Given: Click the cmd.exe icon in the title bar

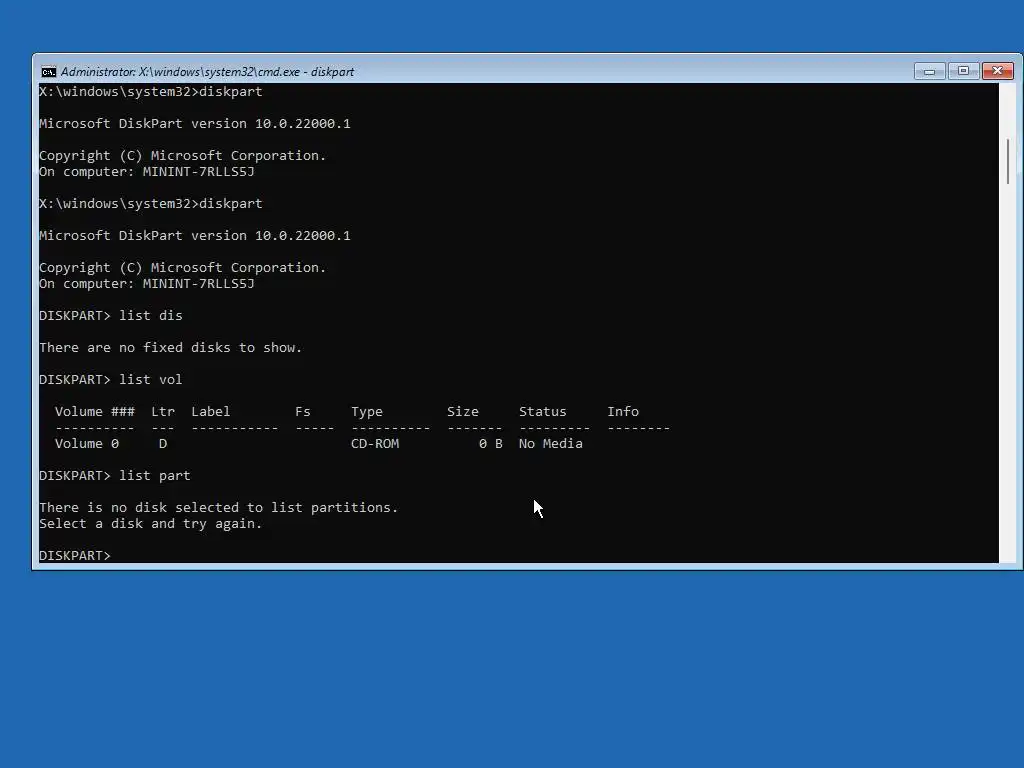Looking at the screenshot, I should 48,72.
